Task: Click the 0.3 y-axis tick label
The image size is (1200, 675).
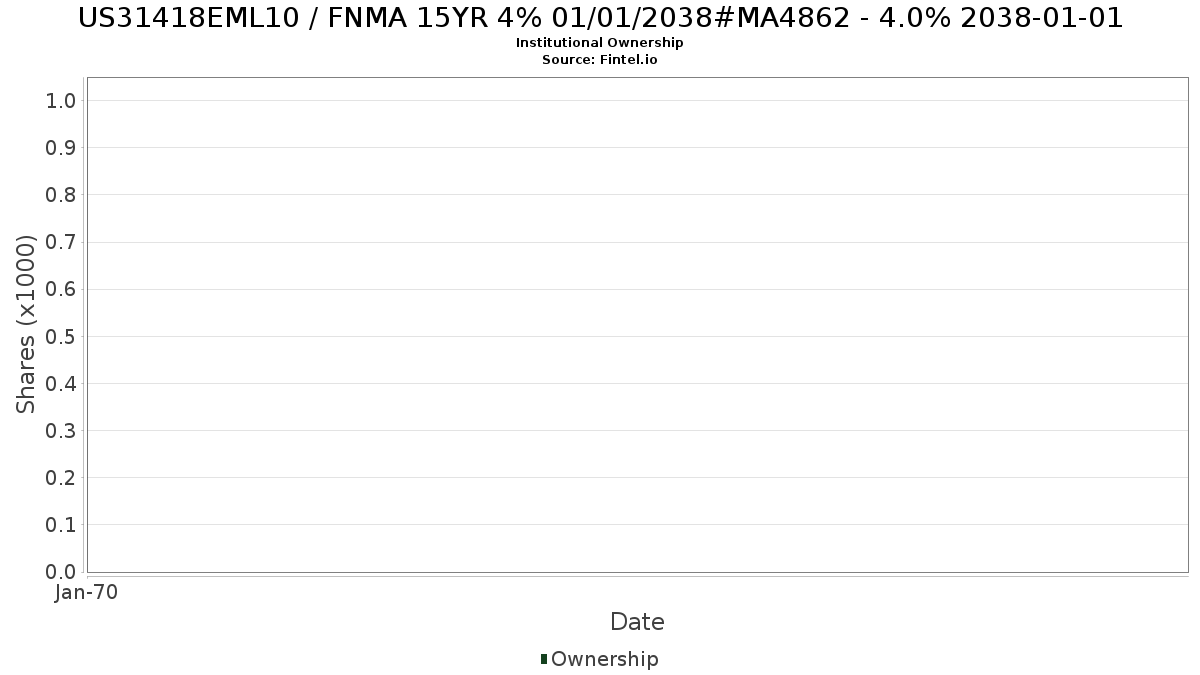Action: (61, 430)
